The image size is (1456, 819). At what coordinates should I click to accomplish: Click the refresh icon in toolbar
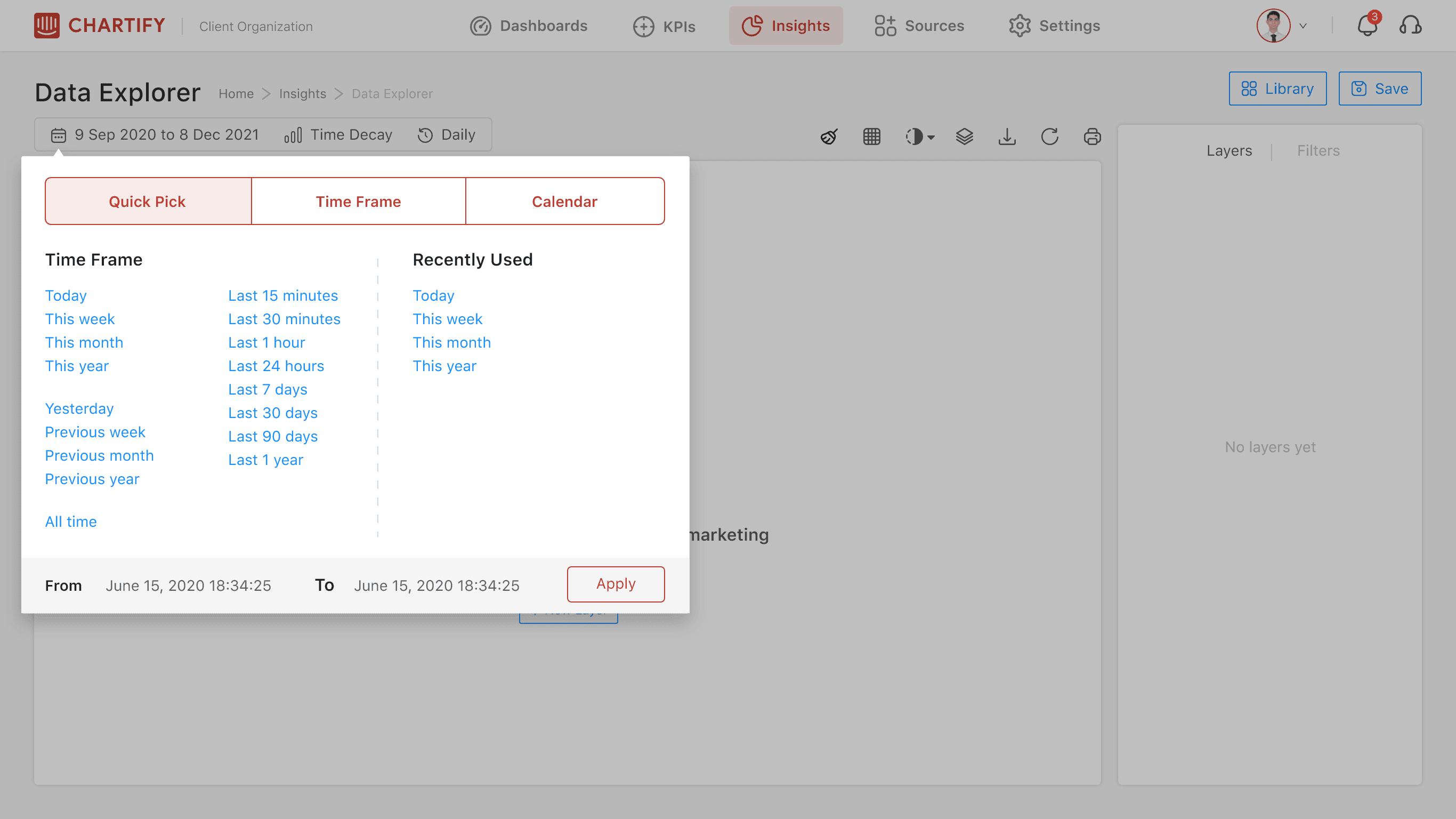tap(1049, 136)
